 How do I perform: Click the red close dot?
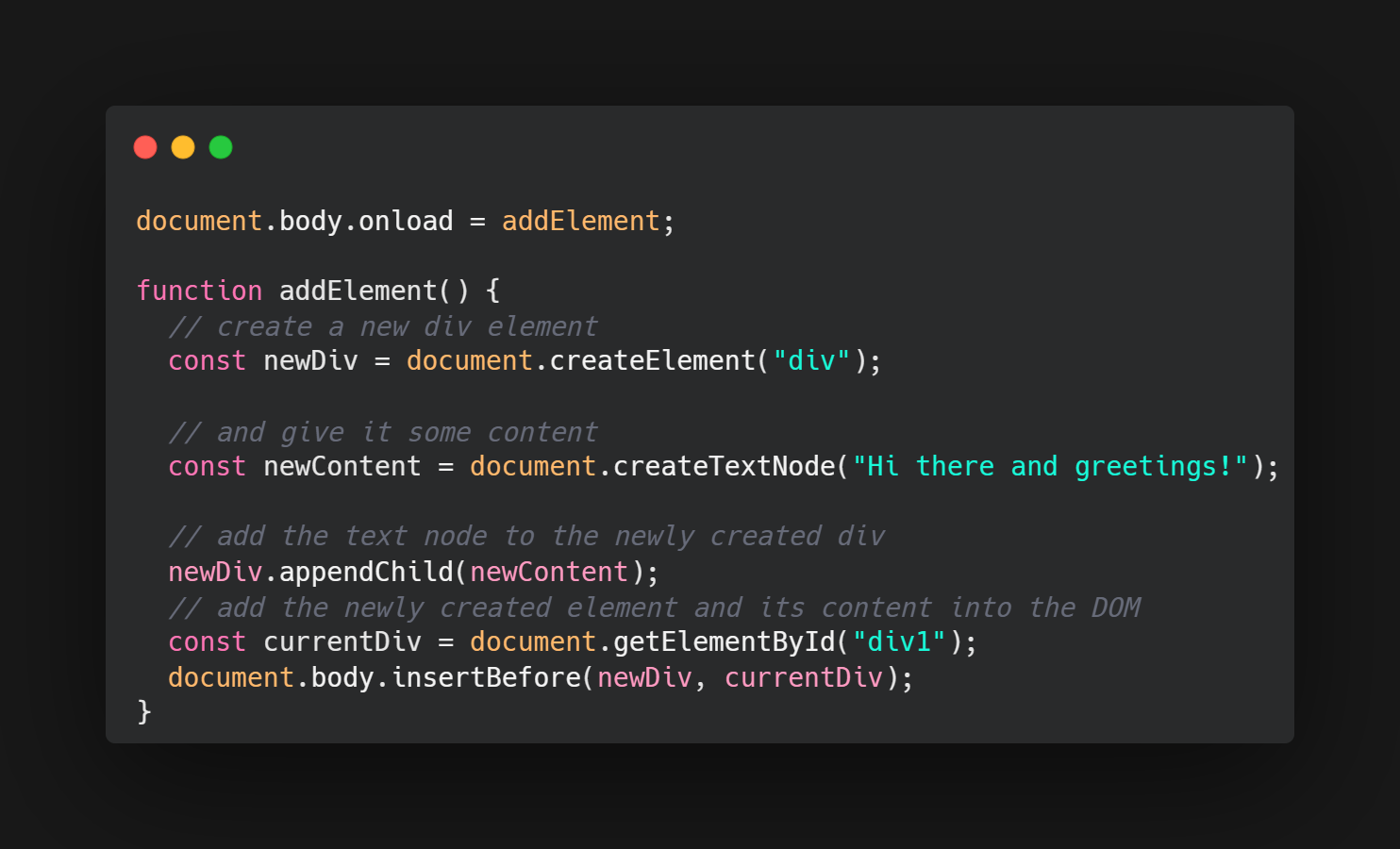[x=145, y=147]
